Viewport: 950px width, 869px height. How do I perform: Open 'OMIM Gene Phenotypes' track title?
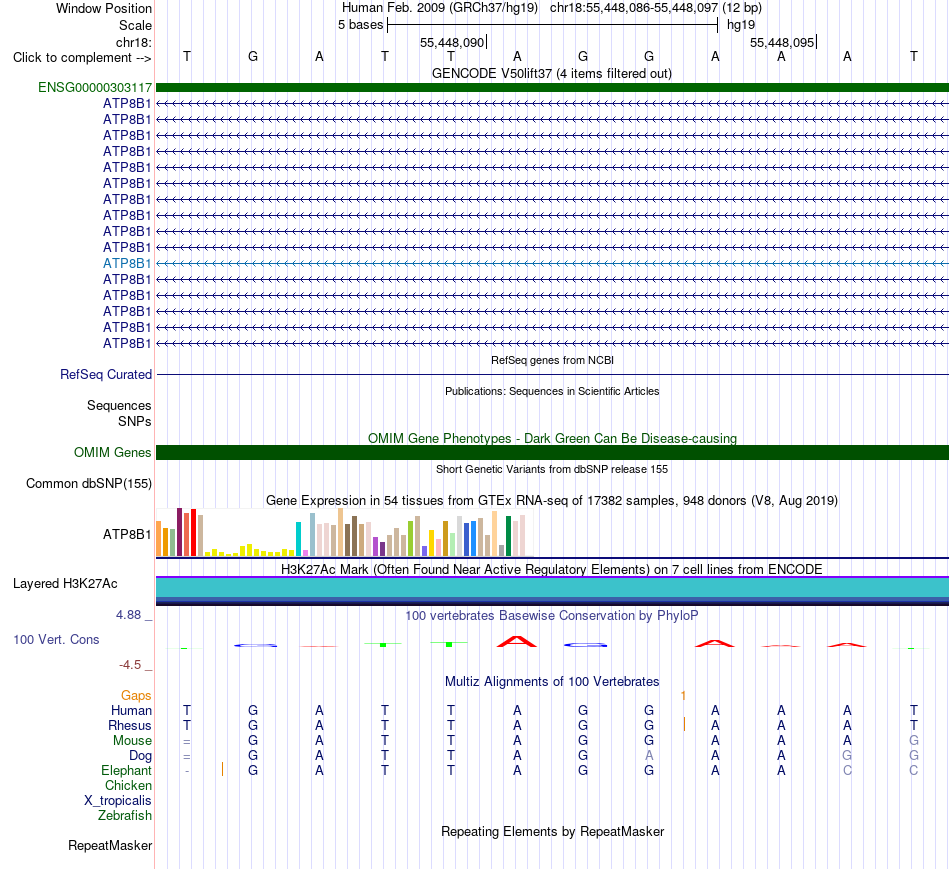(x=552, y=438)
